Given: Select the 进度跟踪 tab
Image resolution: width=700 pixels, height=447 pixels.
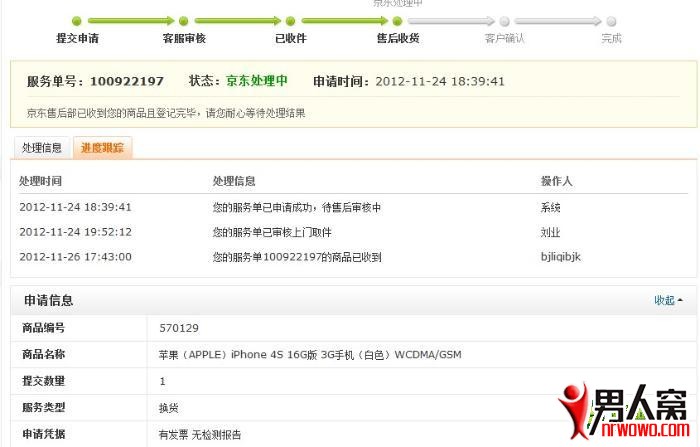Looking at the screenshot, I should [x=102, y=148].
